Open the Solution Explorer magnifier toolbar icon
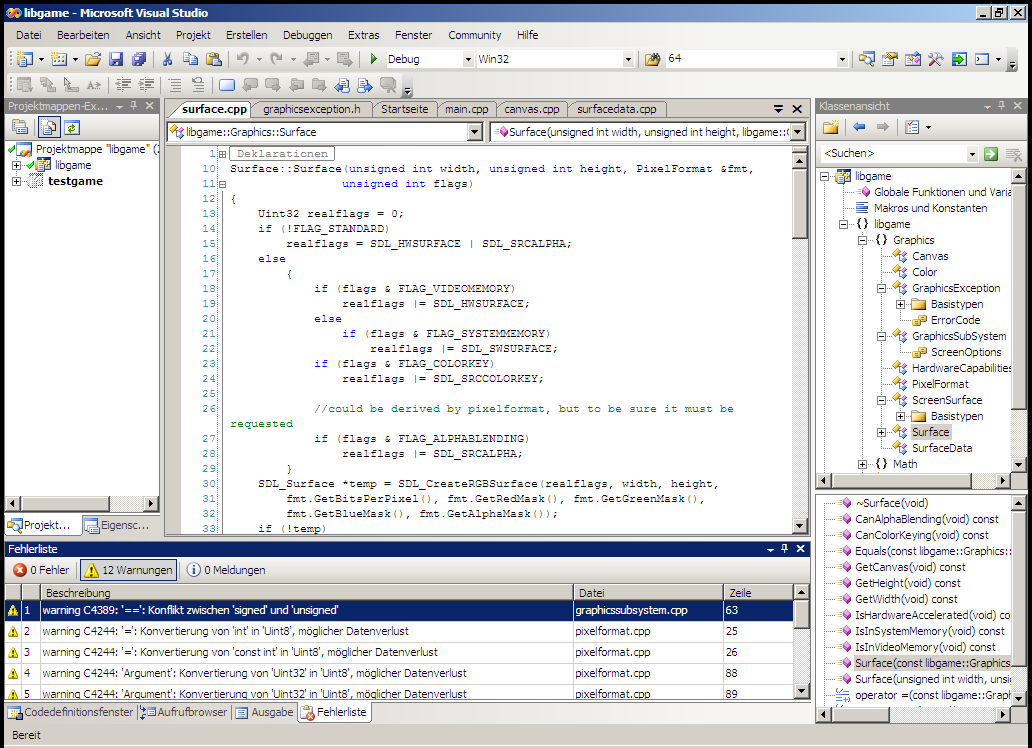Screen dimensions: 1032x748 pos(867,59)
